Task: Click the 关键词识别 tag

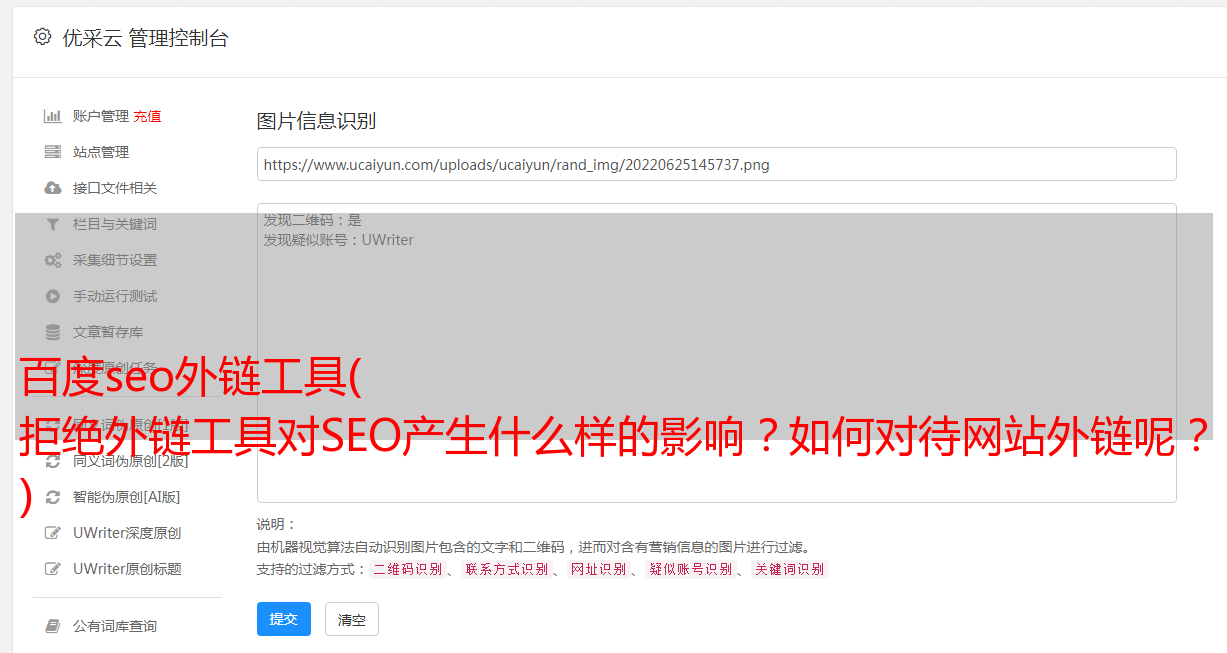Action: click(x=790, y=569)
